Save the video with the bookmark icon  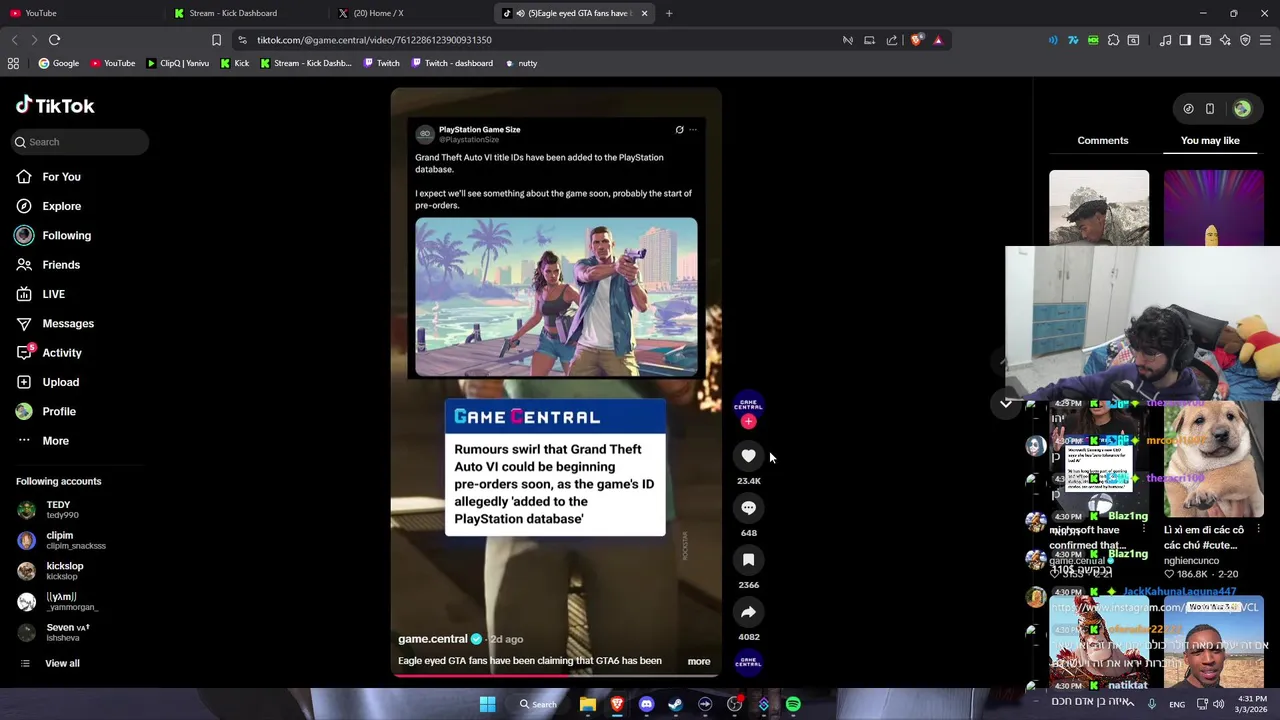pyautogui.click(x=748, y=560)
